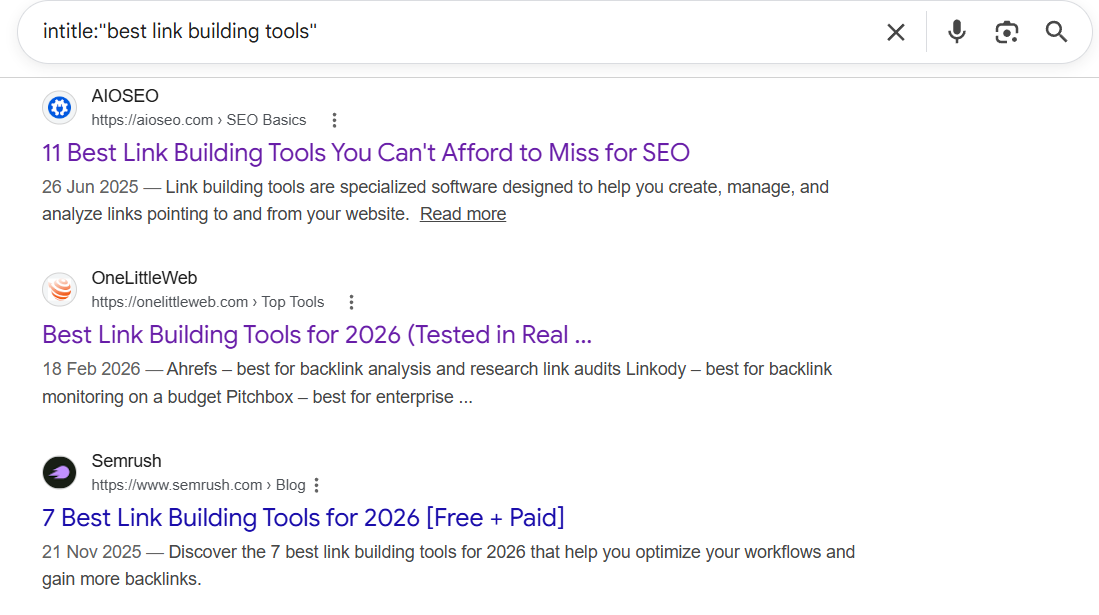Submit search with the magnifying glass icon

[1056, 32]
